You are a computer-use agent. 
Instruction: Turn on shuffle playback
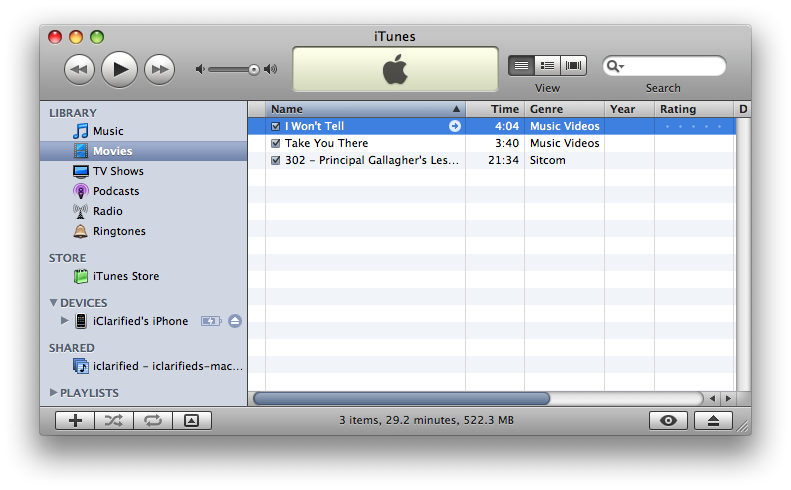114,421
